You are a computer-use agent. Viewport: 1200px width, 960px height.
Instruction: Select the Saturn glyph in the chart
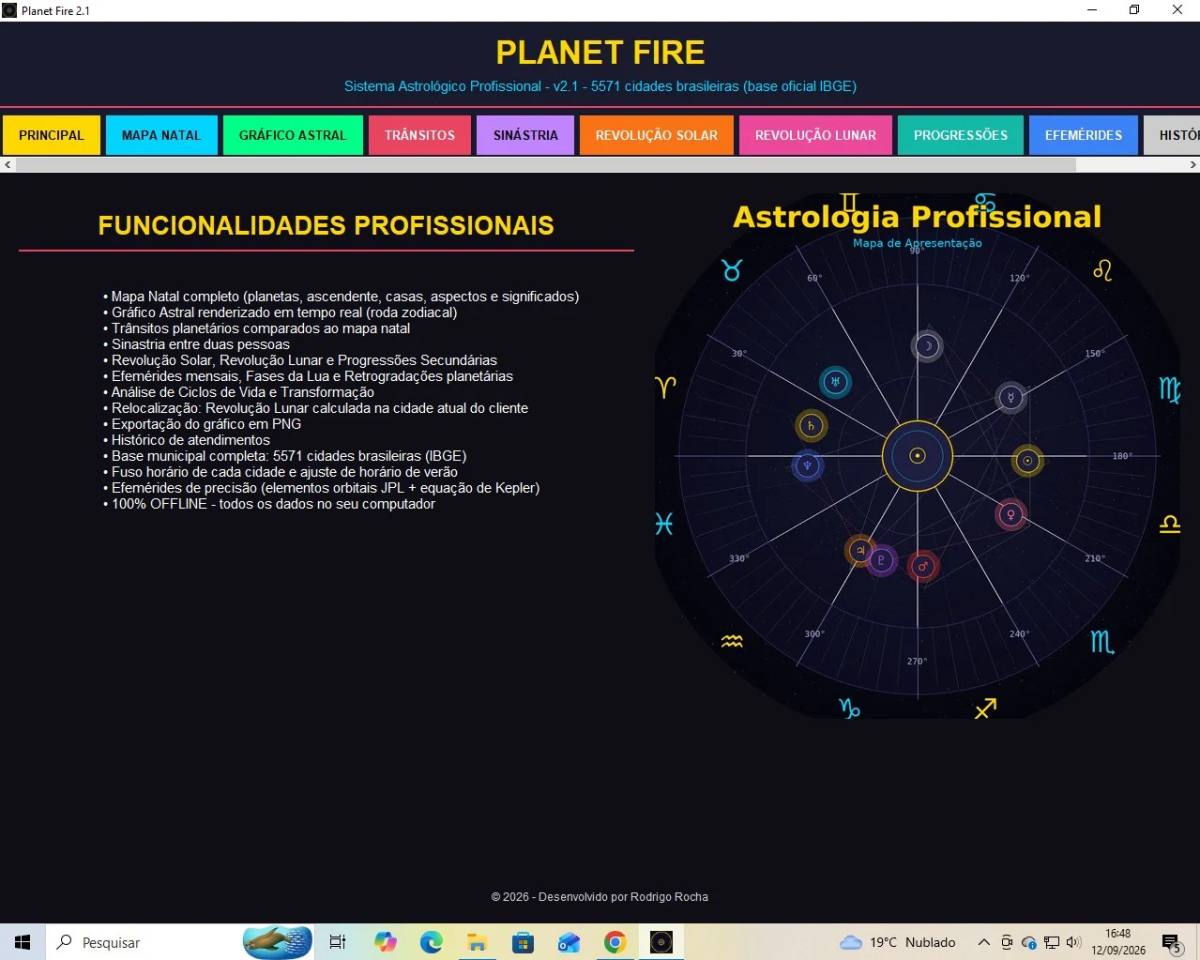(811, 426)
